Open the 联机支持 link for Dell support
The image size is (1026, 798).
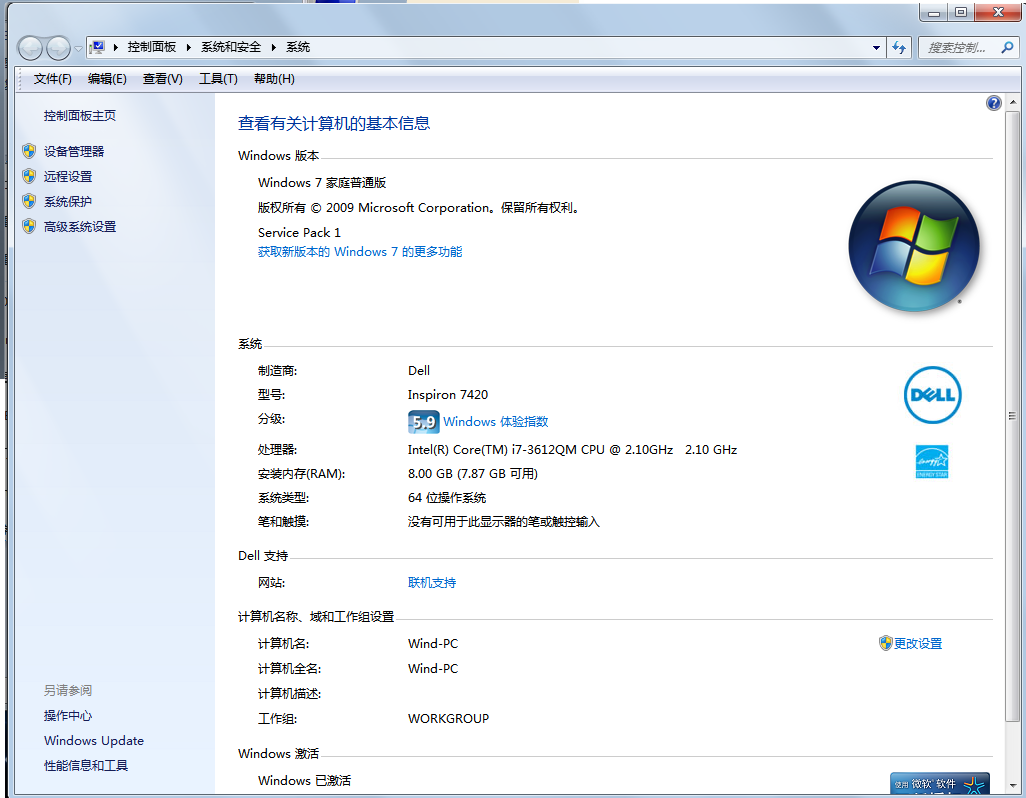point(432,582)
